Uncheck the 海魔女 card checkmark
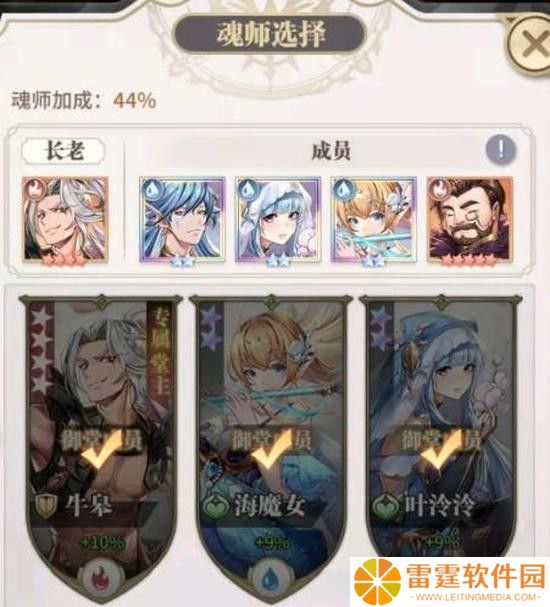 tap(271, 448)
